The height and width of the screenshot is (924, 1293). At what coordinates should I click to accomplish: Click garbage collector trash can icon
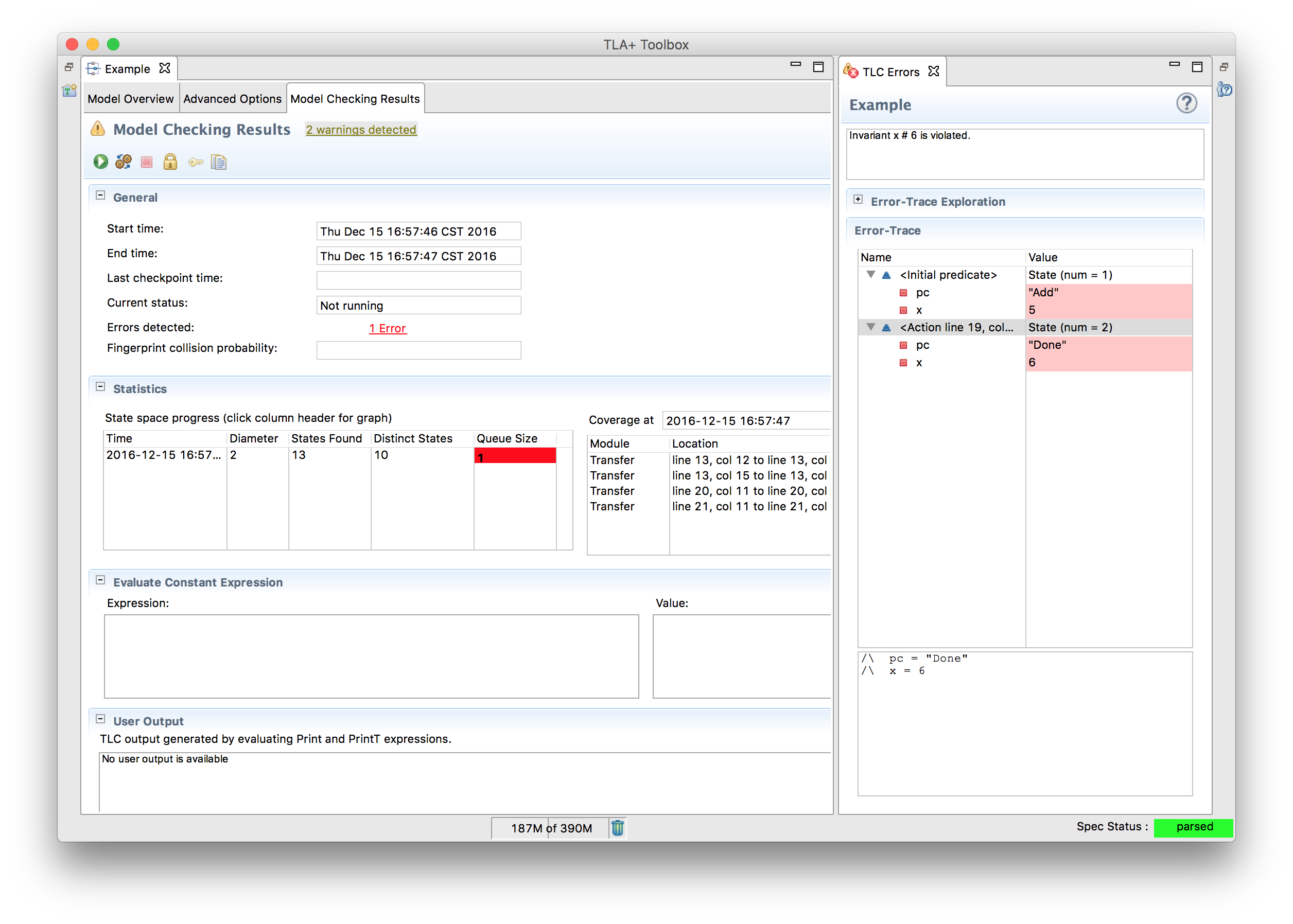pyautogui.click(x=618, y=828)
